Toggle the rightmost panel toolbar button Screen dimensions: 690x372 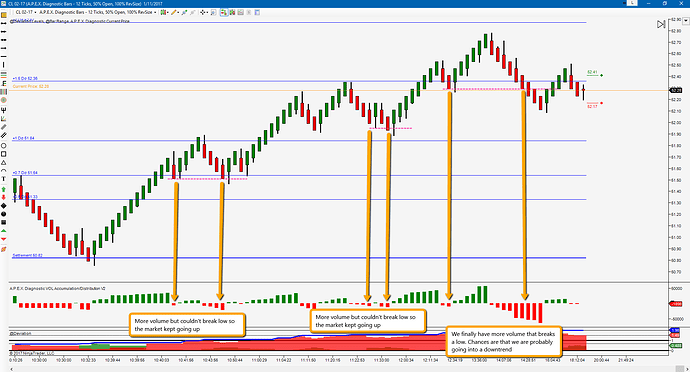pyautogui.click(x=257, y=12)
